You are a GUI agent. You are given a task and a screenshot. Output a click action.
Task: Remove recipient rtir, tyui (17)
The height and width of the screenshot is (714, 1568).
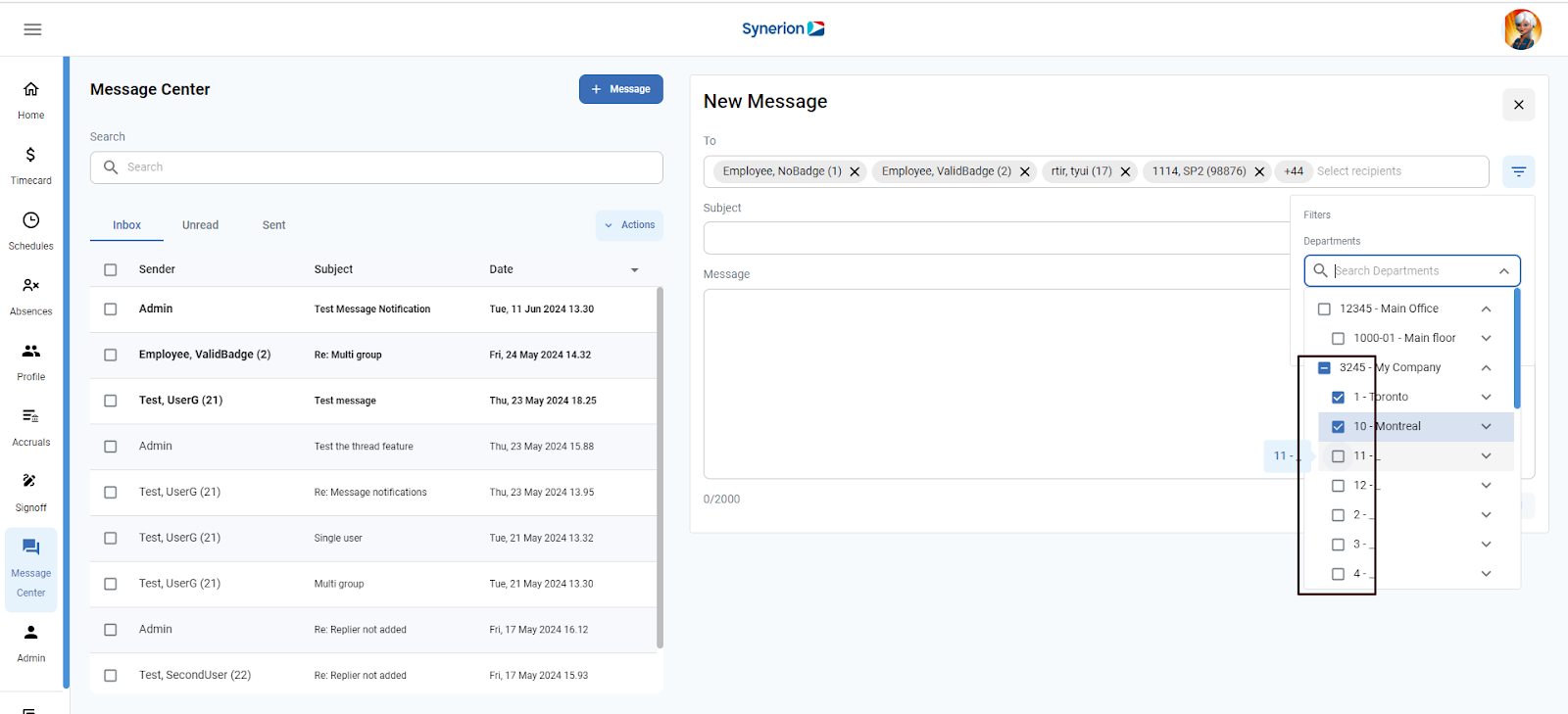click(1125, 171)
